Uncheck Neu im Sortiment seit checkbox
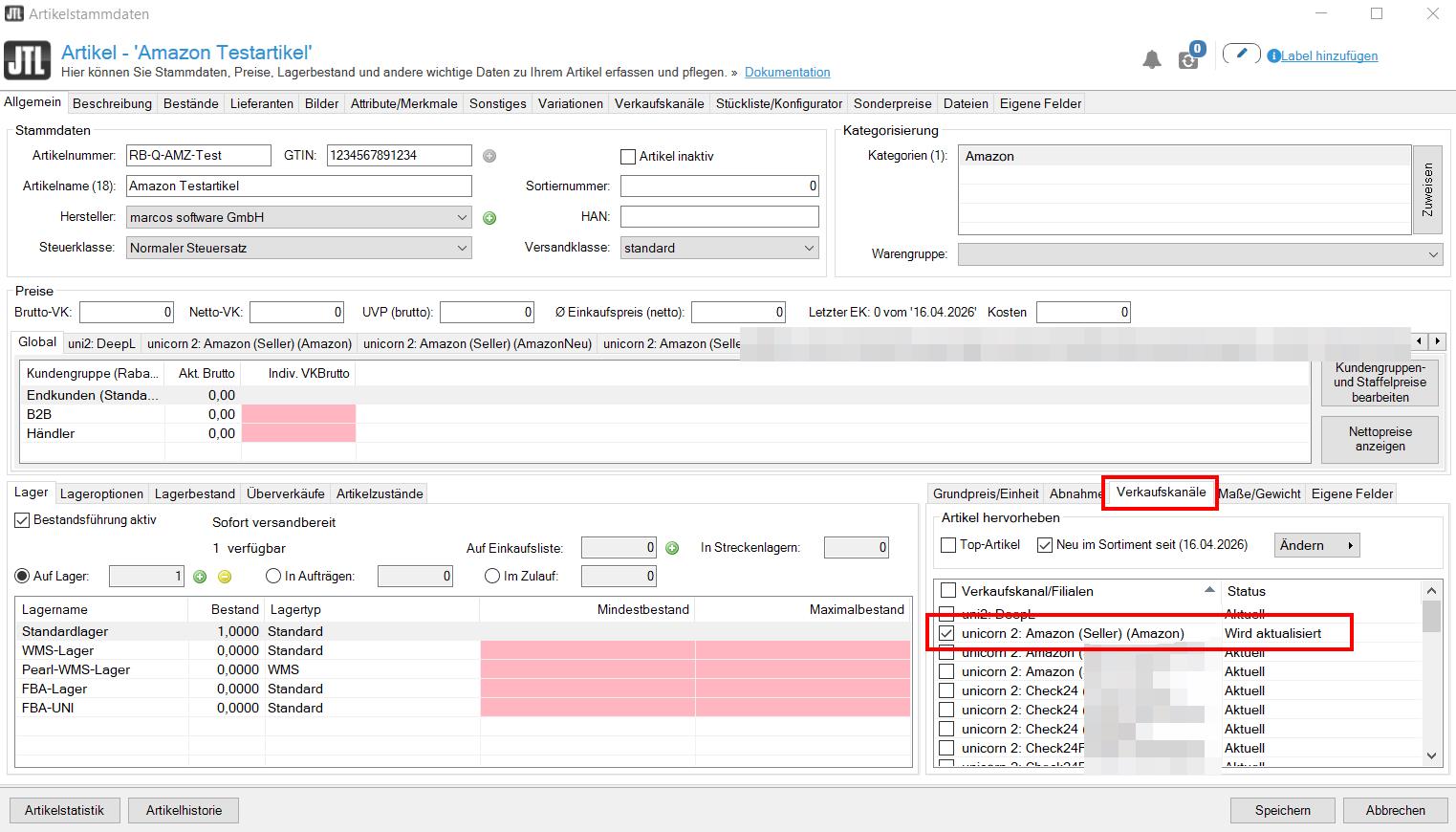The image size is (1456, 832). (1044, 545)
